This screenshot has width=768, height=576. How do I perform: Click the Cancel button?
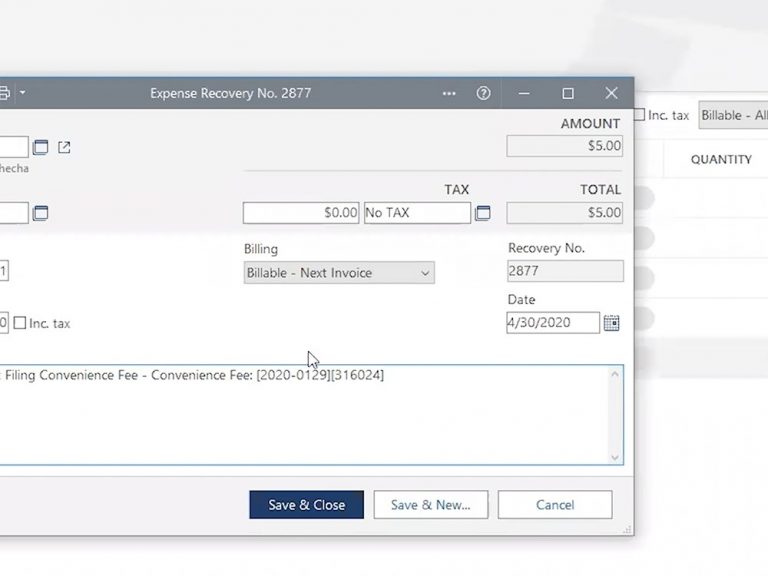(555, 504)
